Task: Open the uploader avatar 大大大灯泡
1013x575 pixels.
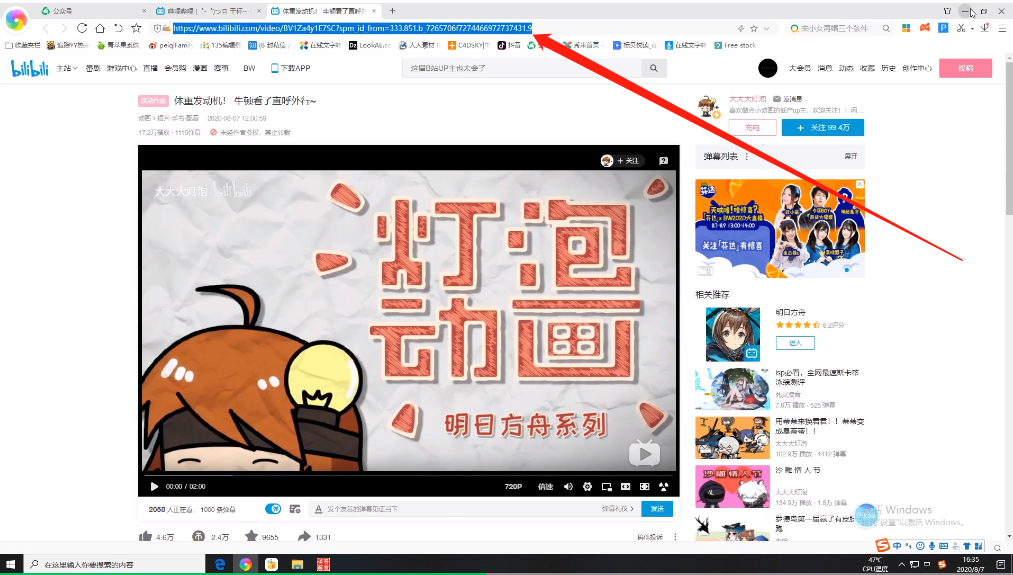Action: click(x=709, y=107)
